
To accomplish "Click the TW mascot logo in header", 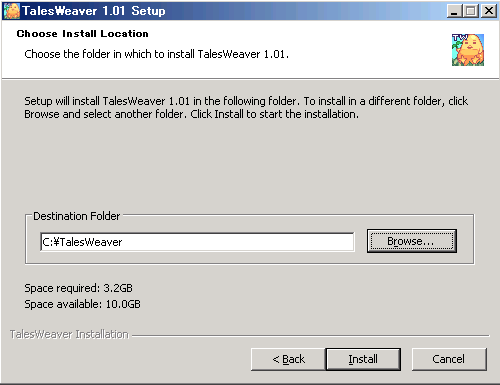I will point(468,50).
